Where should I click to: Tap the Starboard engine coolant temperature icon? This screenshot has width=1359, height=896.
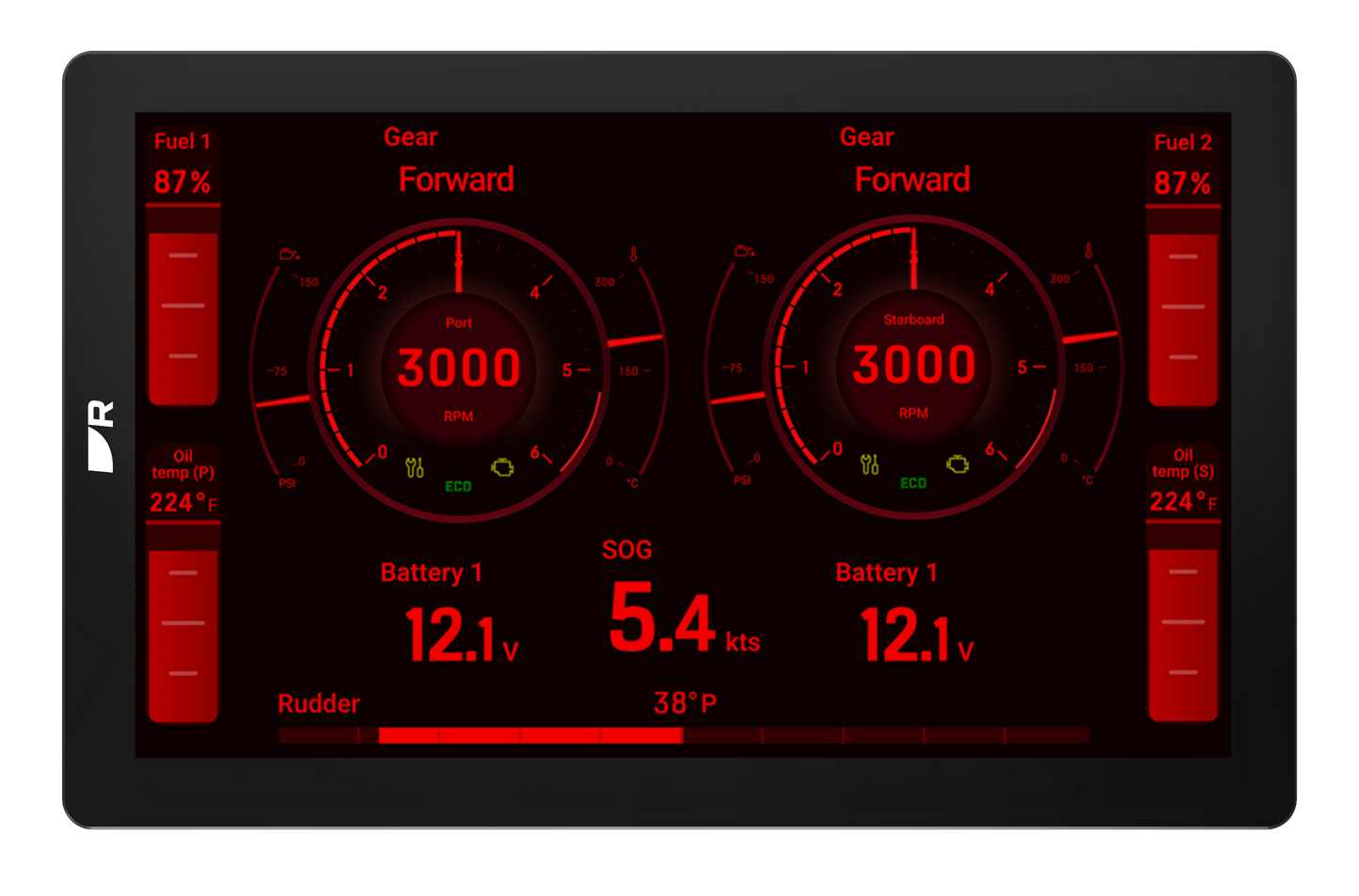[x=1089, y=252]
